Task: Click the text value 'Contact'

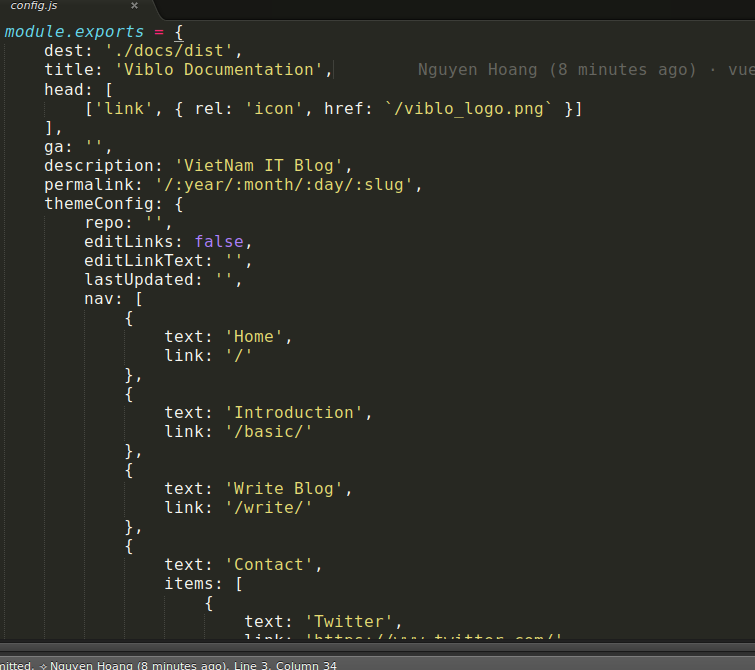Action: click(x=269, y=565)
